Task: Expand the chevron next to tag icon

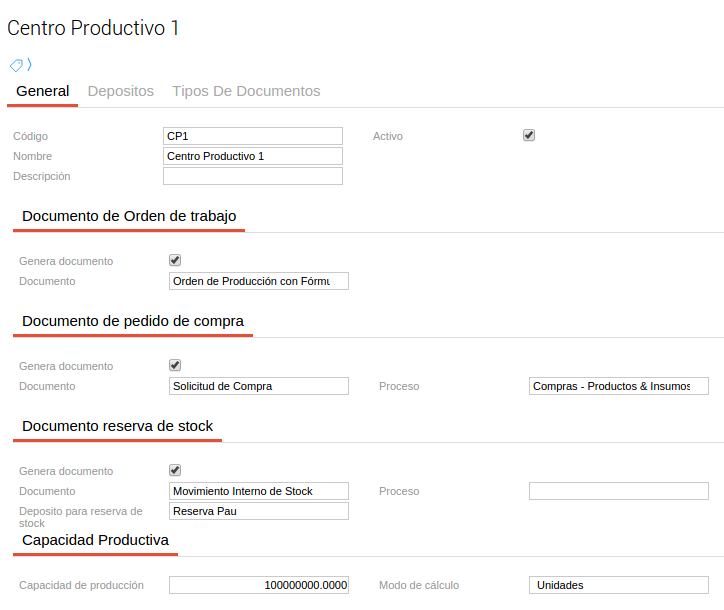Action: coord(30,65)
